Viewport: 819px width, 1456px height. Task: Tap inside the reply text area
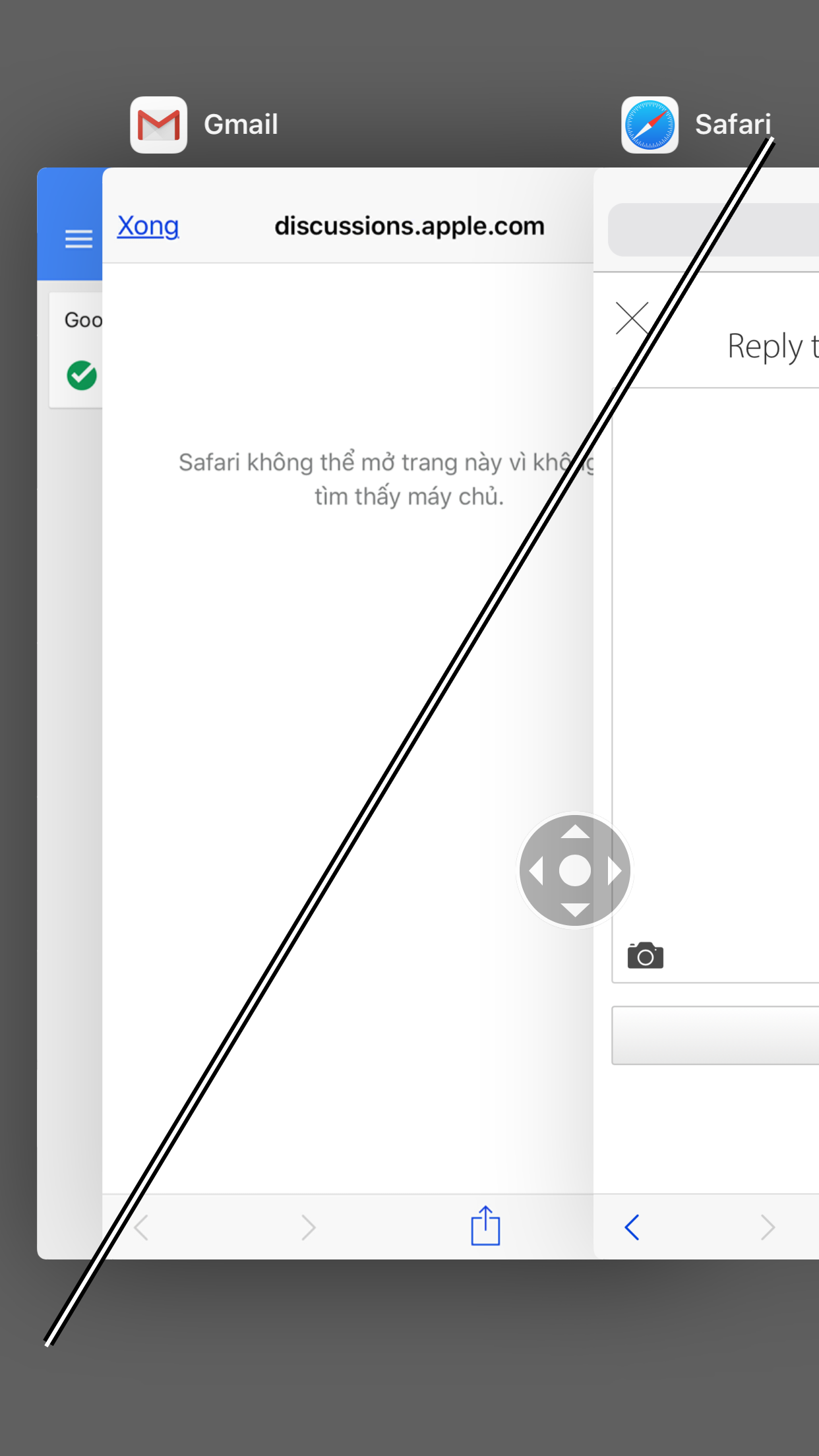(x=715, y=659)
